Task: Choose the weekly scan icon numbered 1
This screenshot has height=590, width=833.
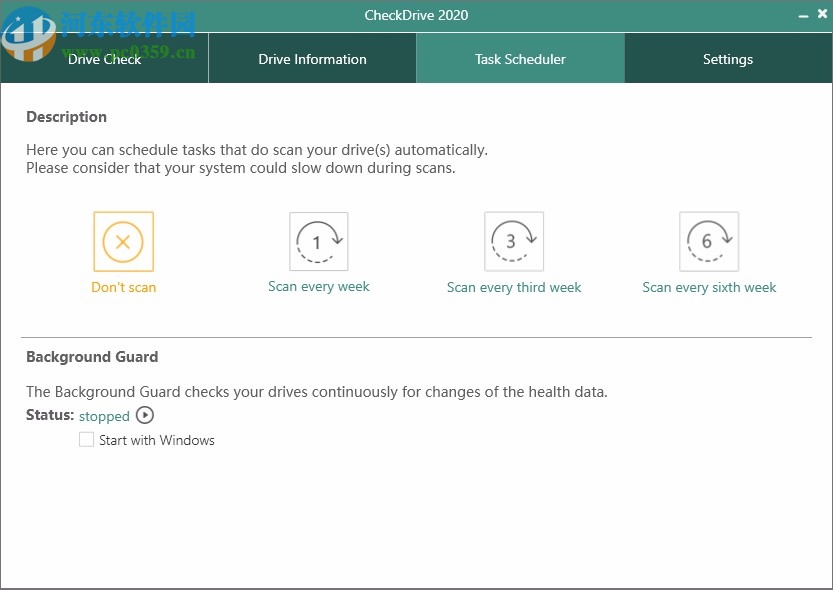Action: click(x=319, y=242)
